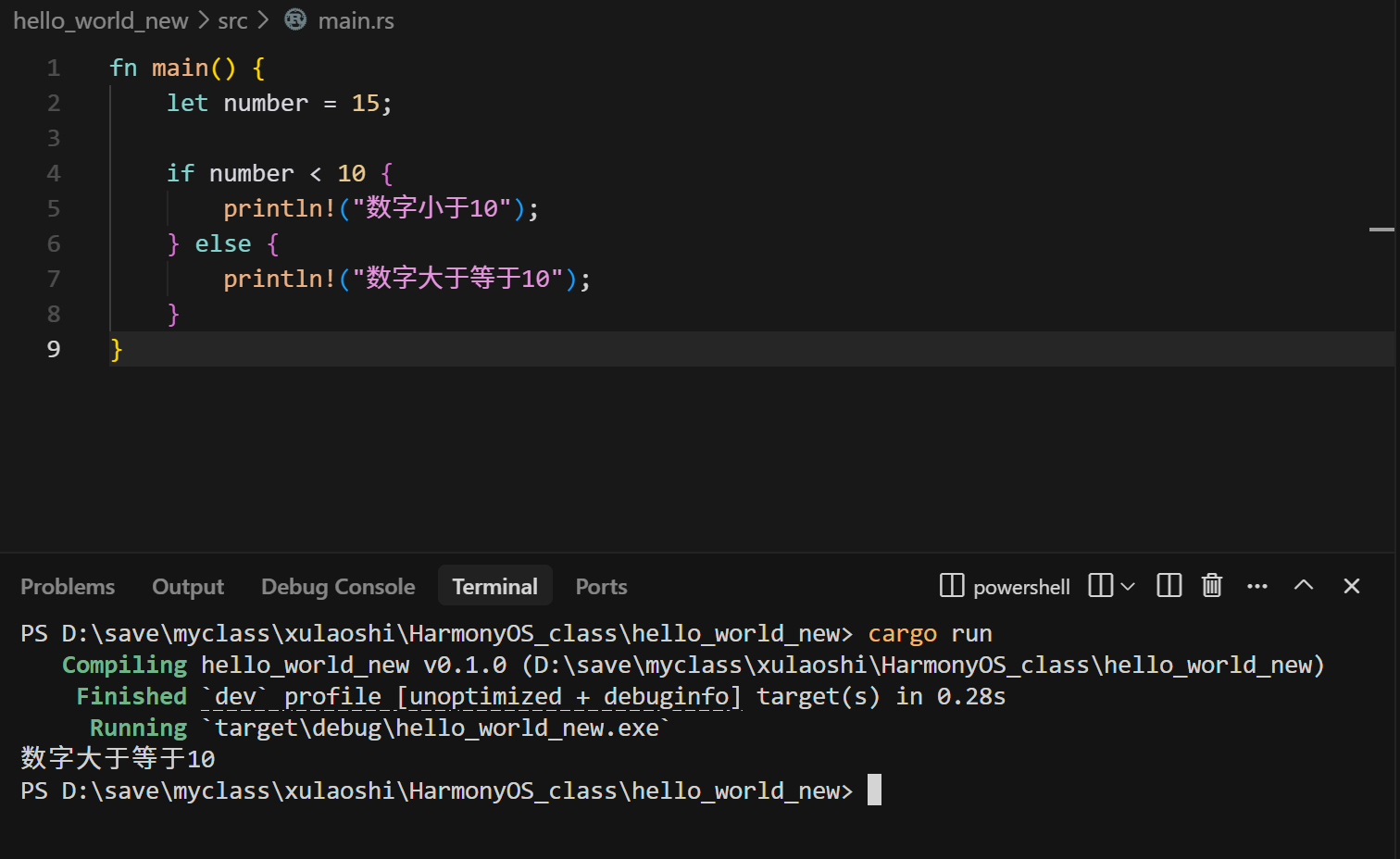Switch to the Output tab
Image resolution: width=1400 pixels, height=859 pixels.
point(188,587)
